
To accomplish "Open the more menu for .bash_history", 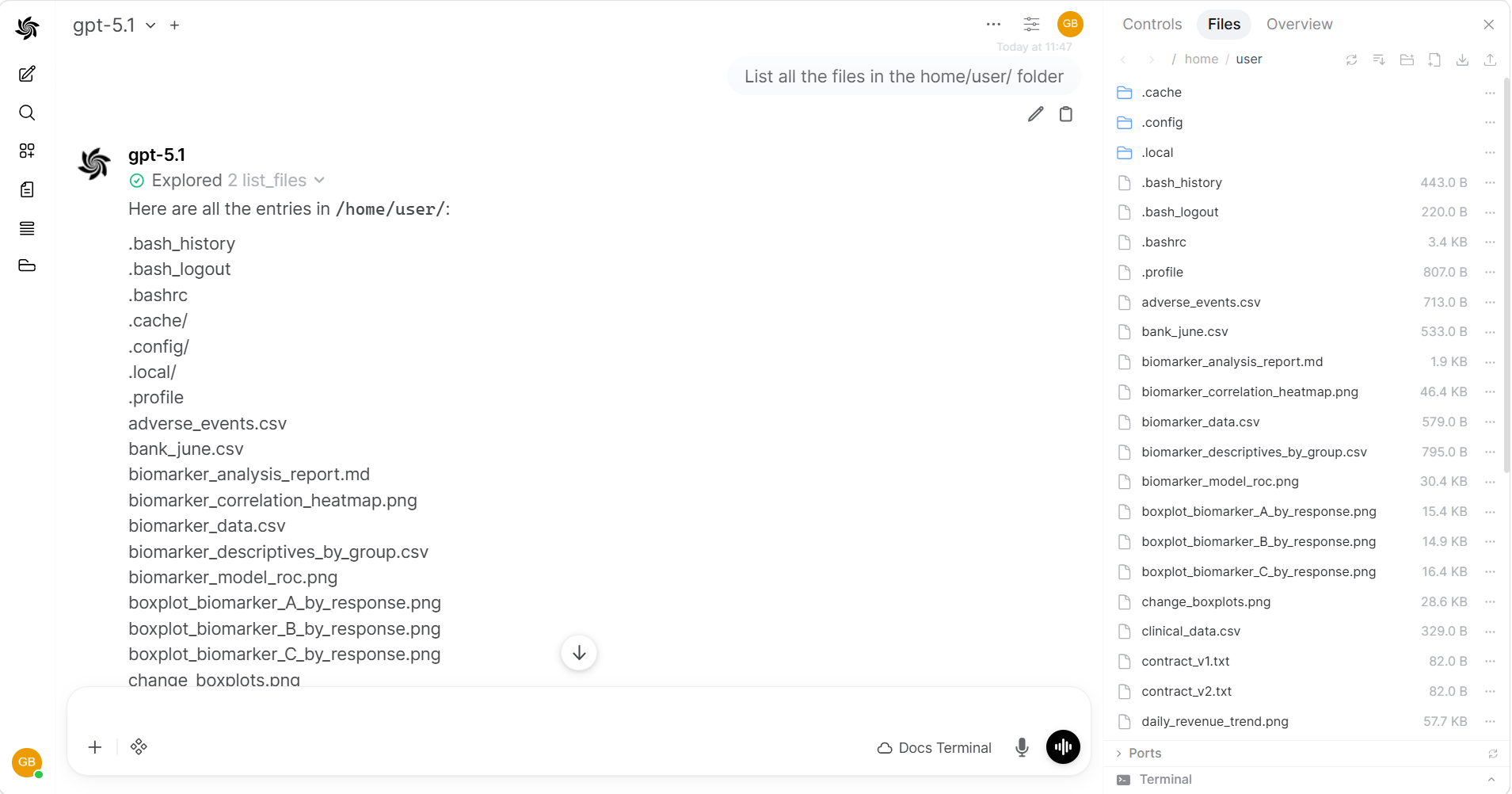I will (x=1490, y=183).
